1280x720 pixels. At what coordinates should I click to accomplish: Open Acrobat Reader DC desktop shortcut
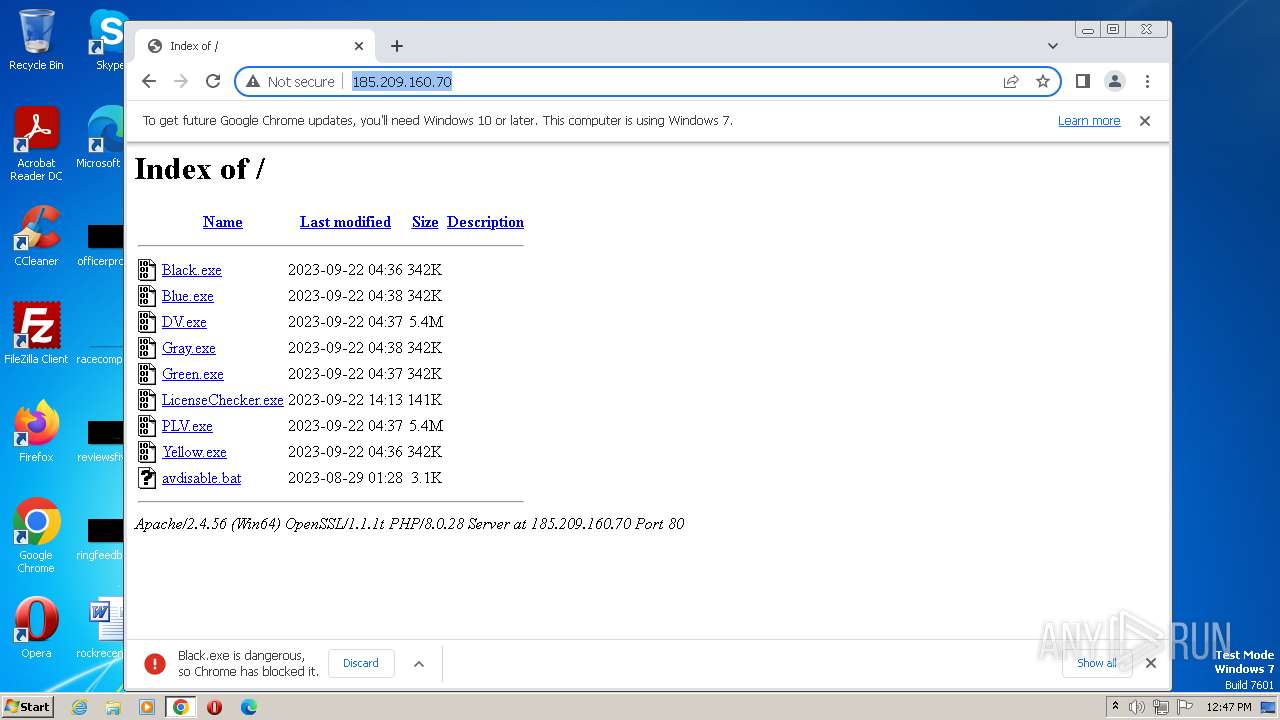coord(36,145)
